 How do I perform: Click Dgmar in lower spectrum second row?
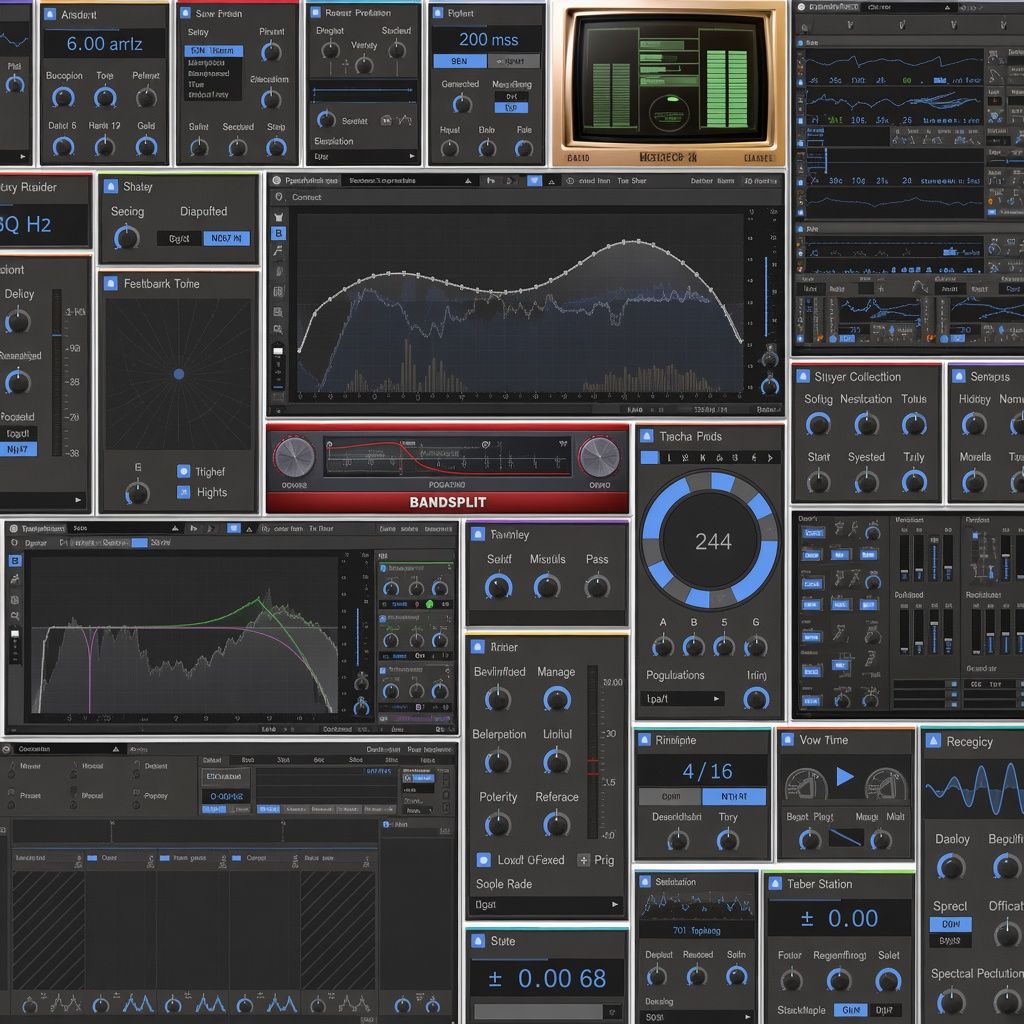(x=35, y=543)
